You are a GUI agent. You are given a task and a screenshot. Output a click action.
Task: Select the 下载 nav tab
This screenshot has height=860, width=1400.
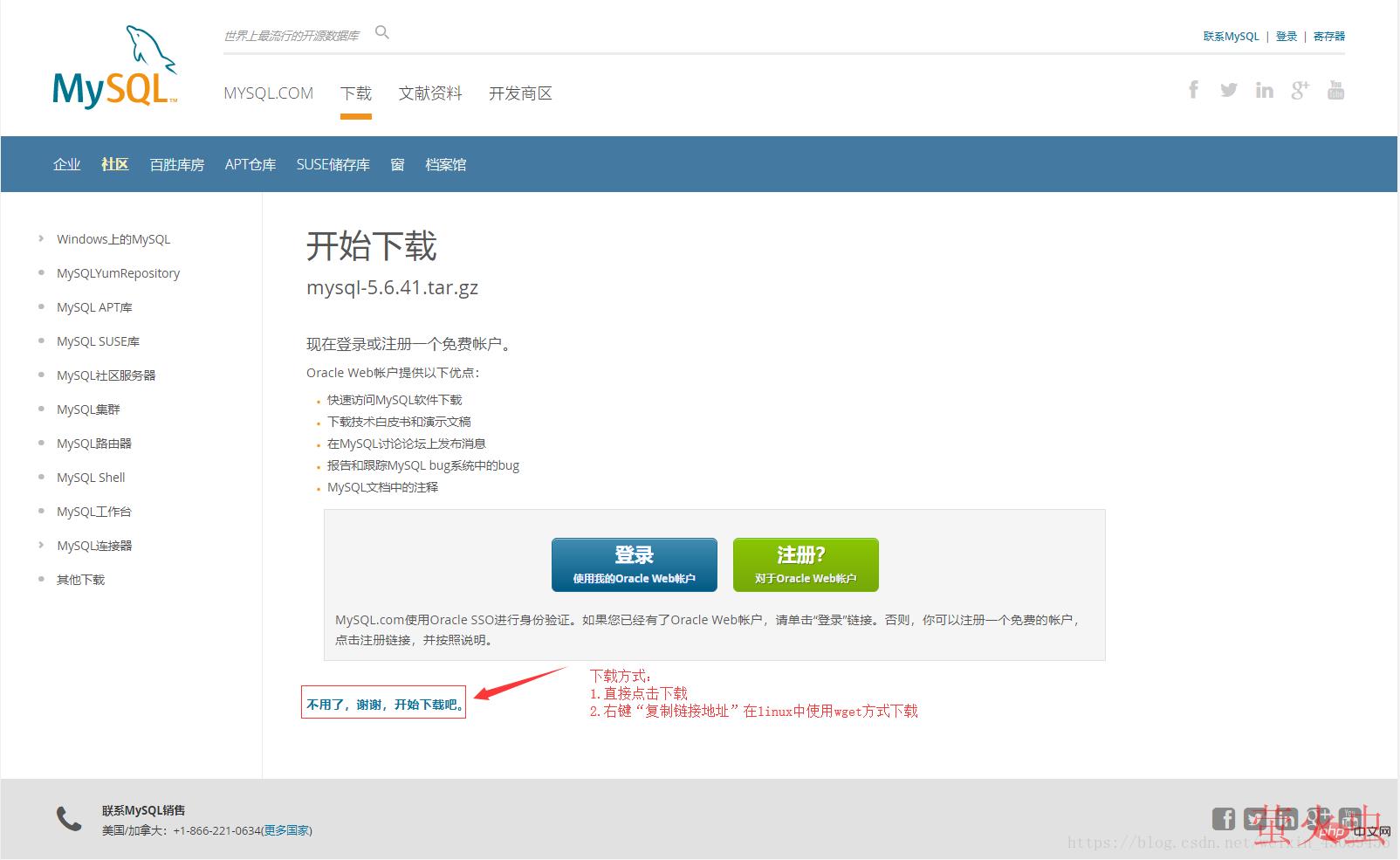point(356,93)
